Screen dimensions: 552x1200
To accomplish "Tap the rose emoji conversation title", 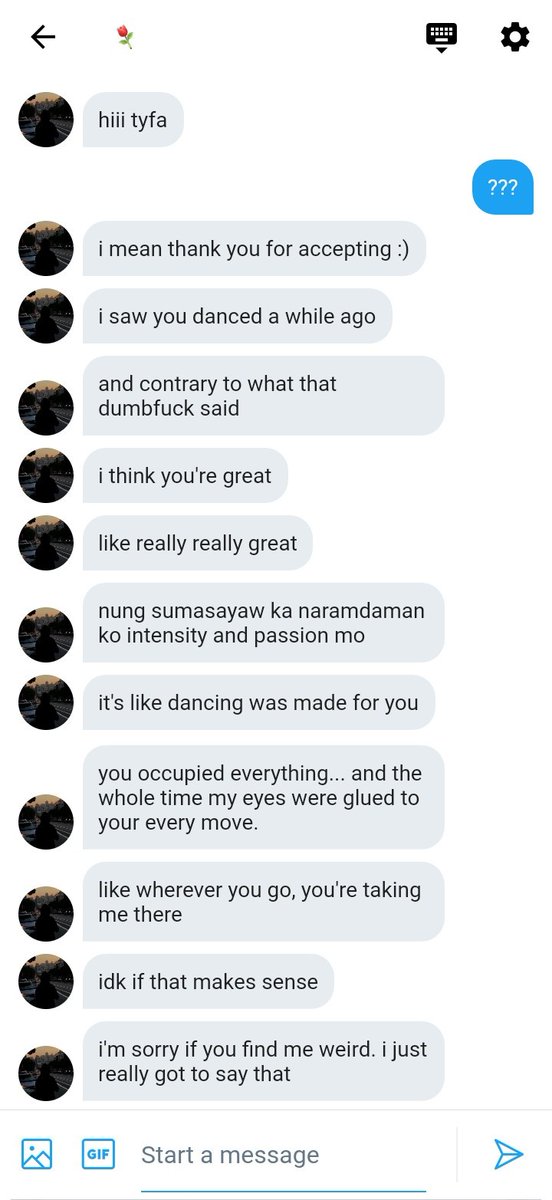I will (x=125, y=38).
